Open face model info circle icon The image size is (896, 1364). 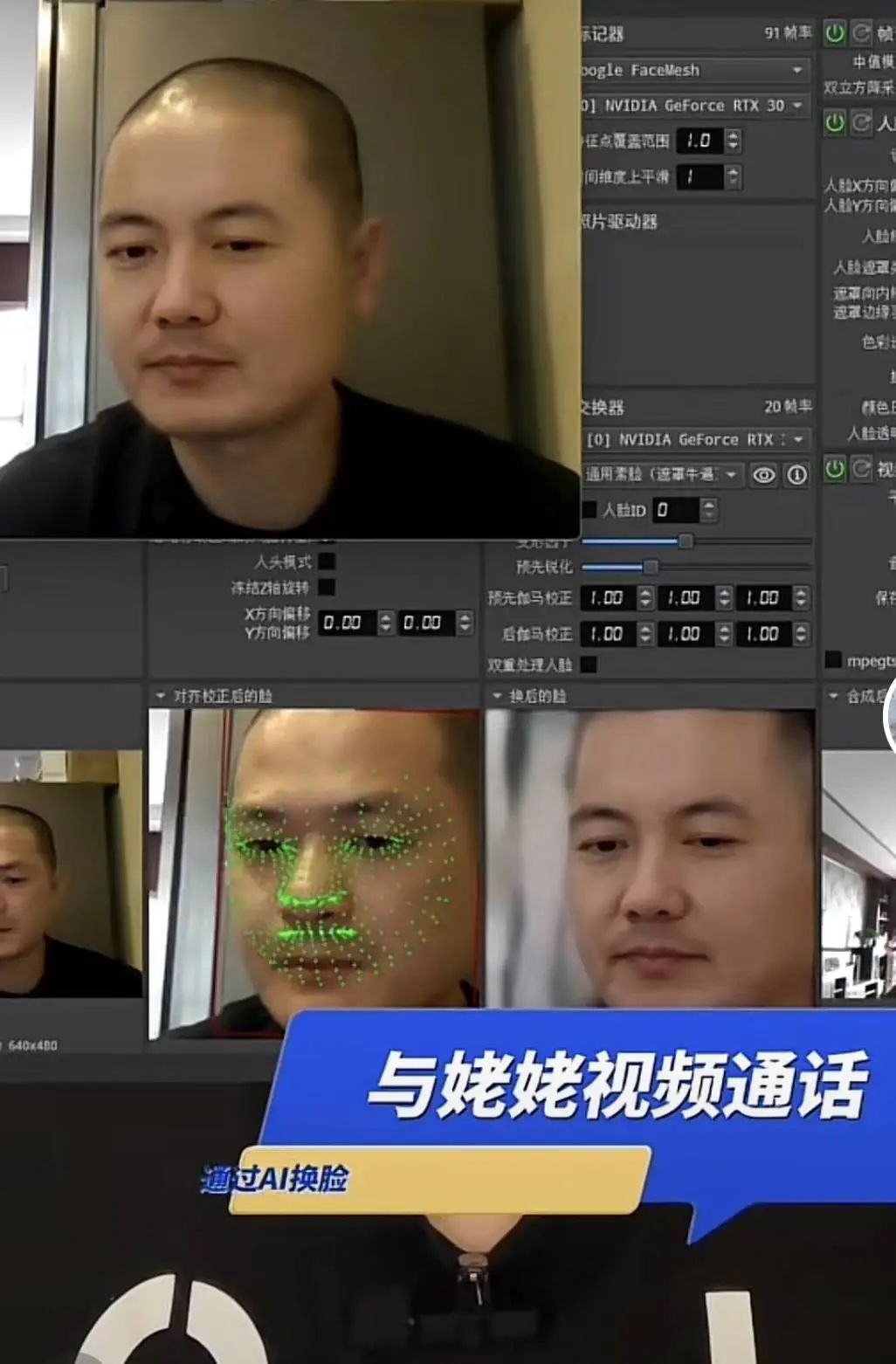coord(796,475)
